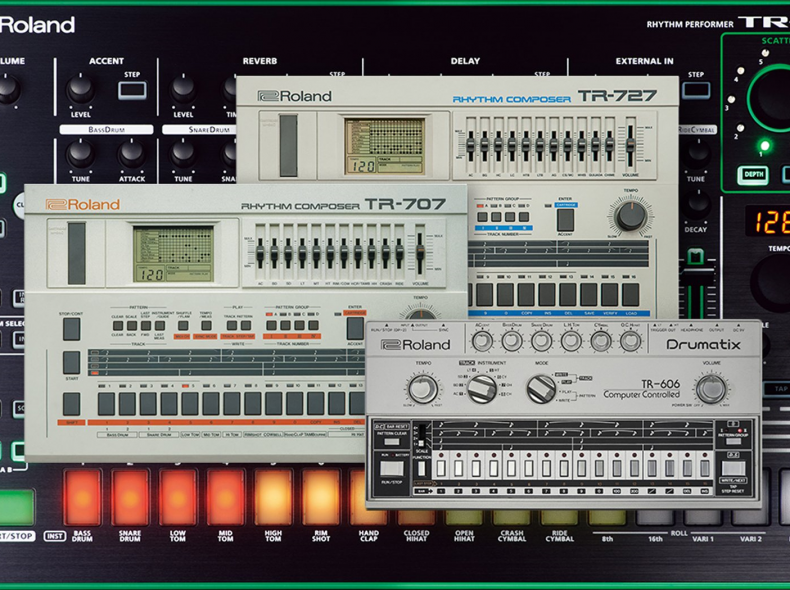This screenshot has width=790, height=590.
Task: Toggle the Scatter DEPTH button
Action: [x=753, y=175]
